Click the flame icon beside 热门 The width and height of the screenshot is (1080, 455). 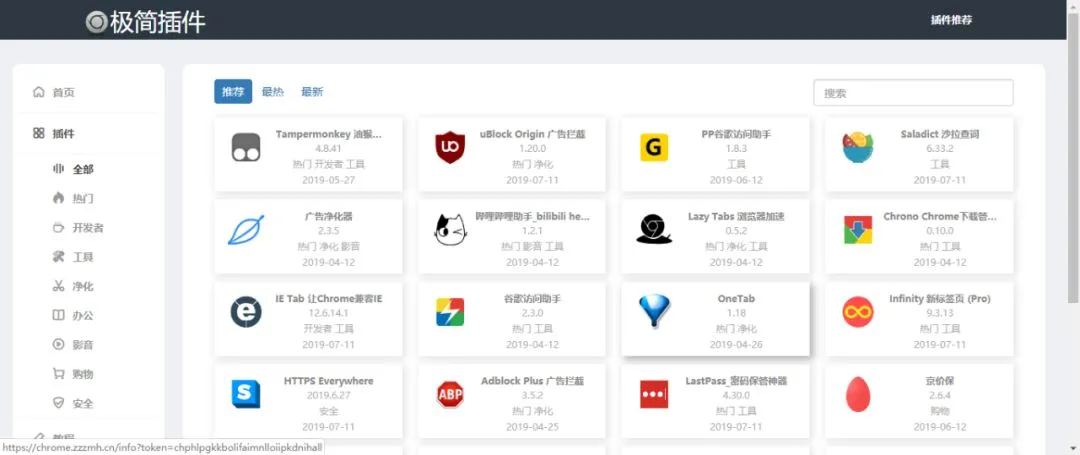(x=58, y=198)
